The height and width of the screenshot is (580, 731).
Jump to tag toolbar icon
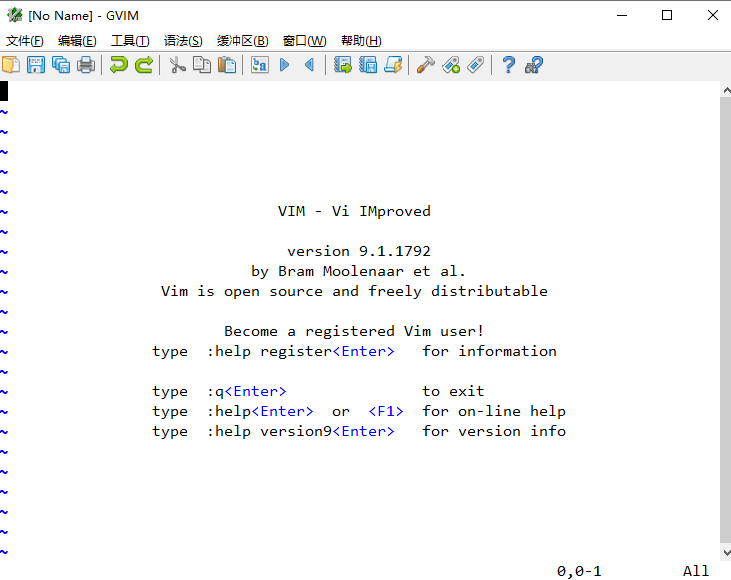coord(476,65)
